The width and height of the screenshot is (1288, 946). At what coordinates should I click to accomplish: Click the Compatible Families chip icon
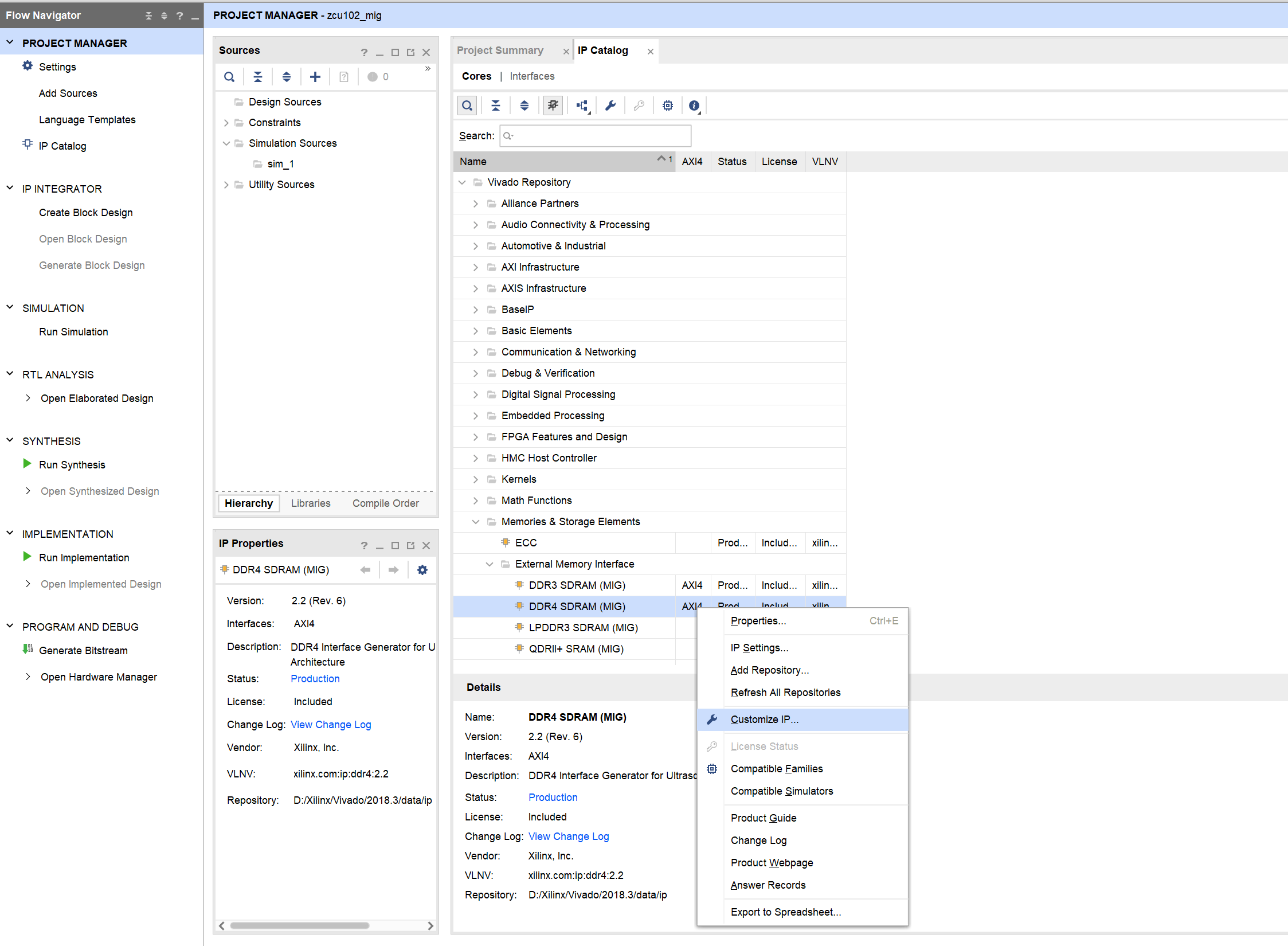[x=668, y=105]
